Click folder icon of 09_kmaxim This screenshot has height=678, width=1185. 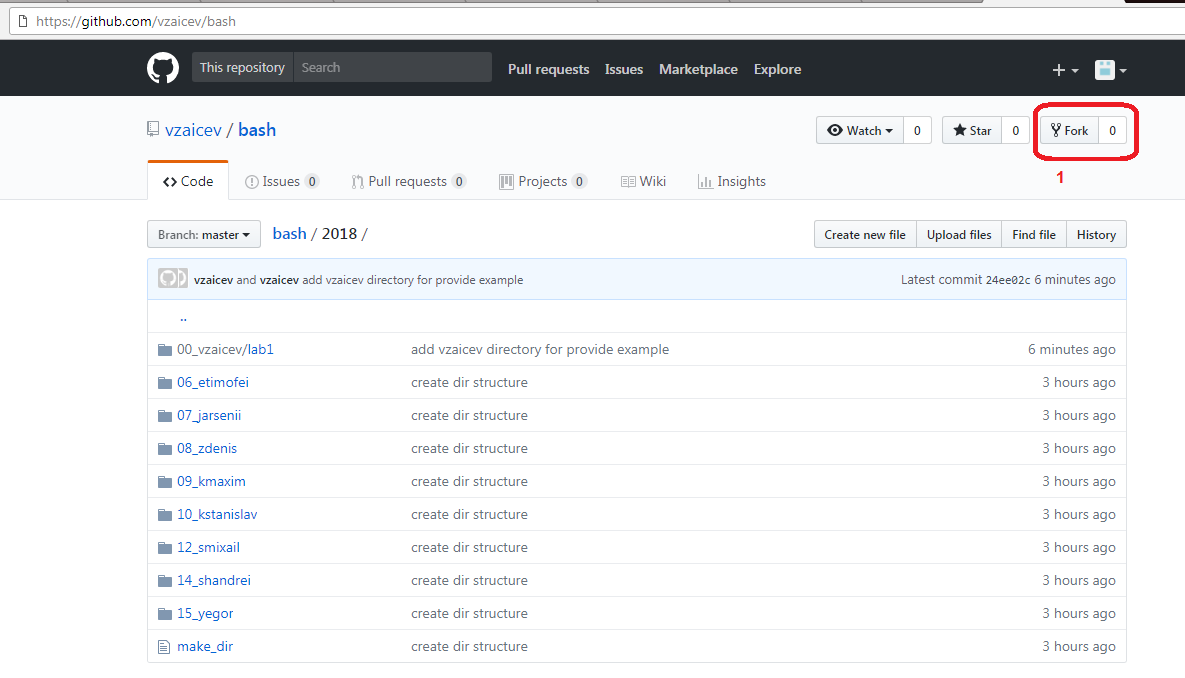click(x=165, y=481)
